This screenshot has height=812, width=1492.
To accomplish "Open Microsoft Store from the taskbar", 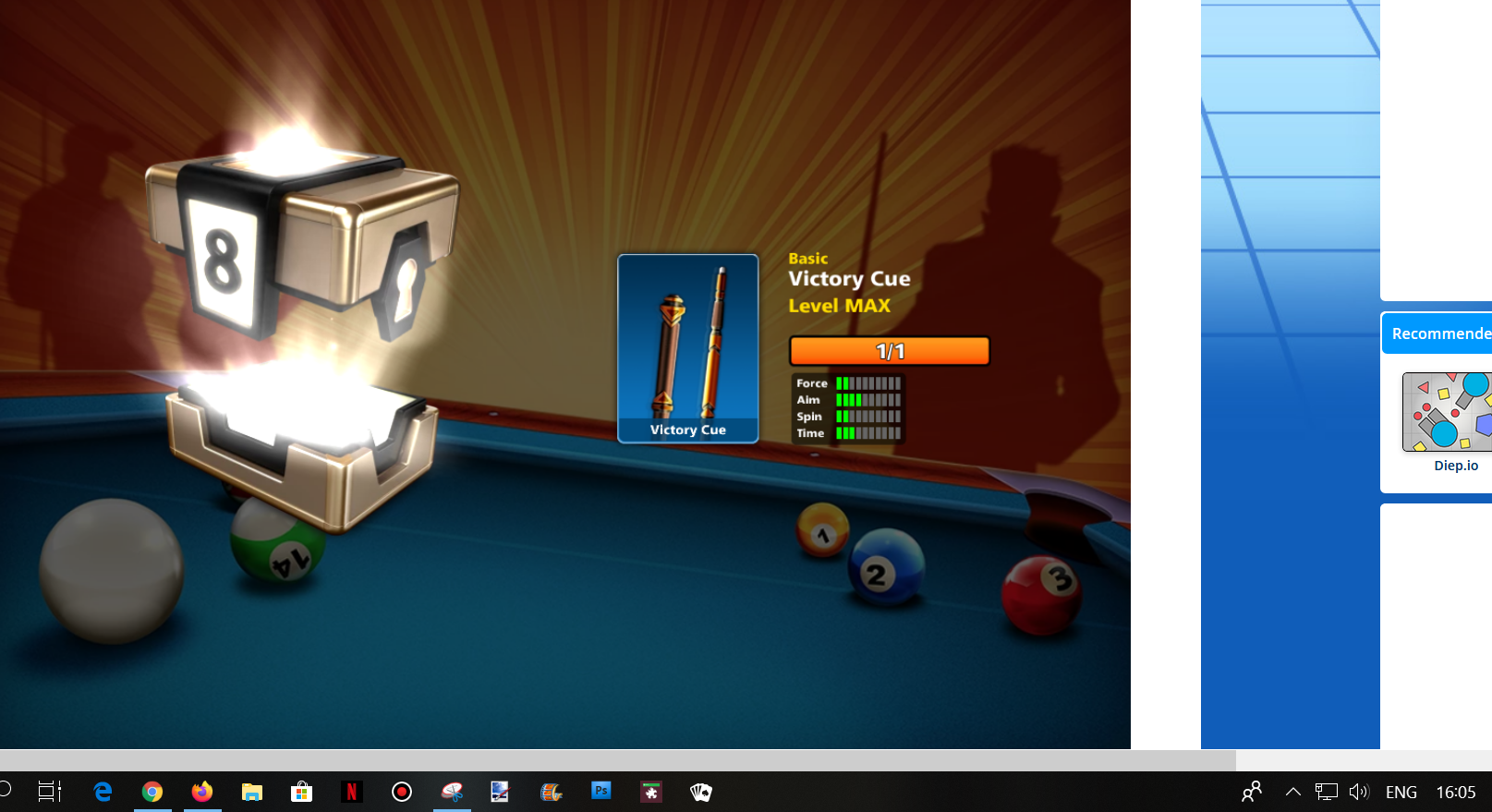I will (x=302, y=792).
